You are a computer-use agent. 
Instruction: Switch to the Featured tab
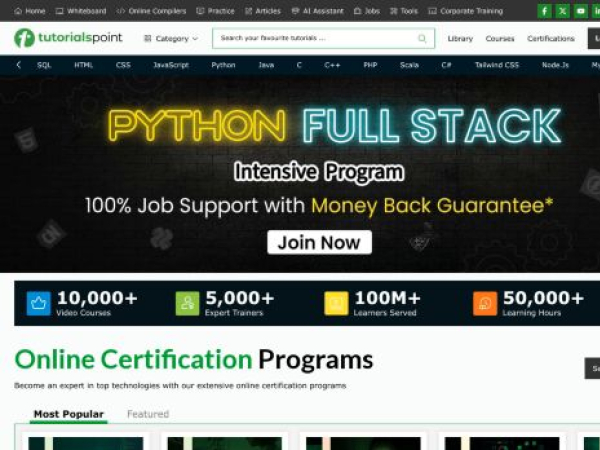point(148,414)
